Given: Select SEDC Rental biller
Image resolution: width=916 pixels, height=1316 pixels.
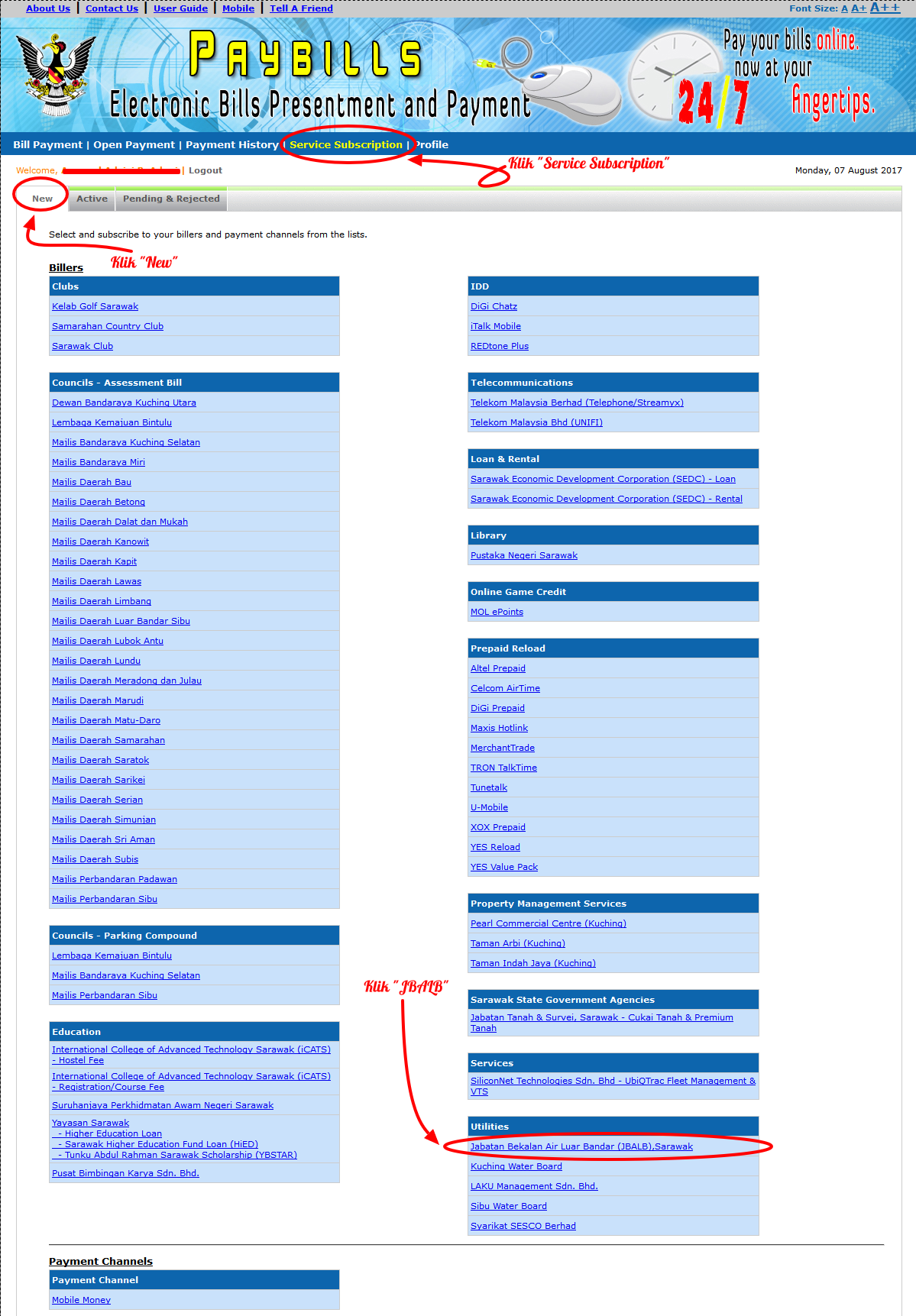Looking at the screenshot, I should click(x=607, y=499).
